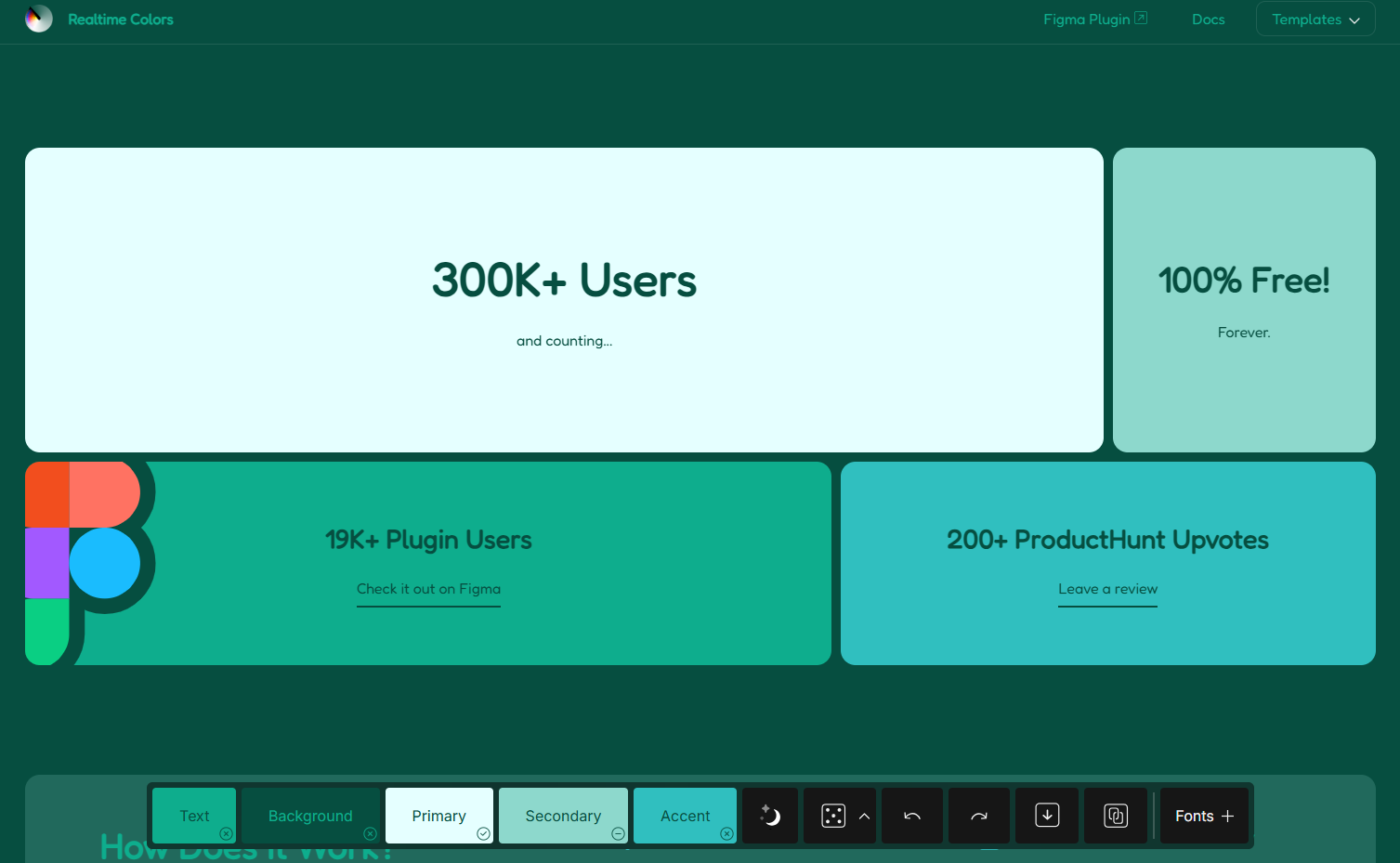Click the redo arrow icon

point(979,816)
